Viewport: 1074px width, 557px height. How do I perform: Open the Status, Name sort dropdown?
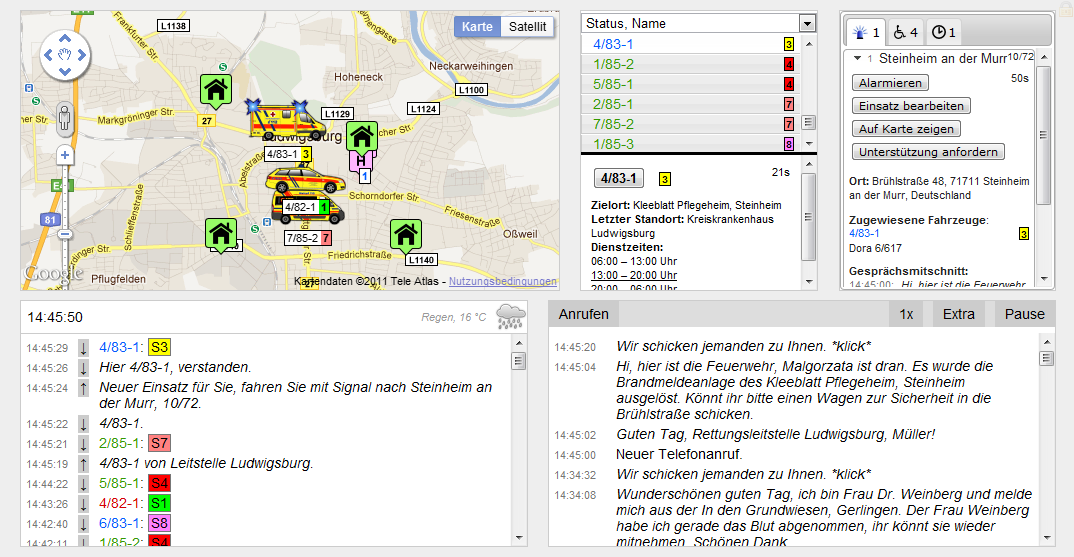pos(808,23)
